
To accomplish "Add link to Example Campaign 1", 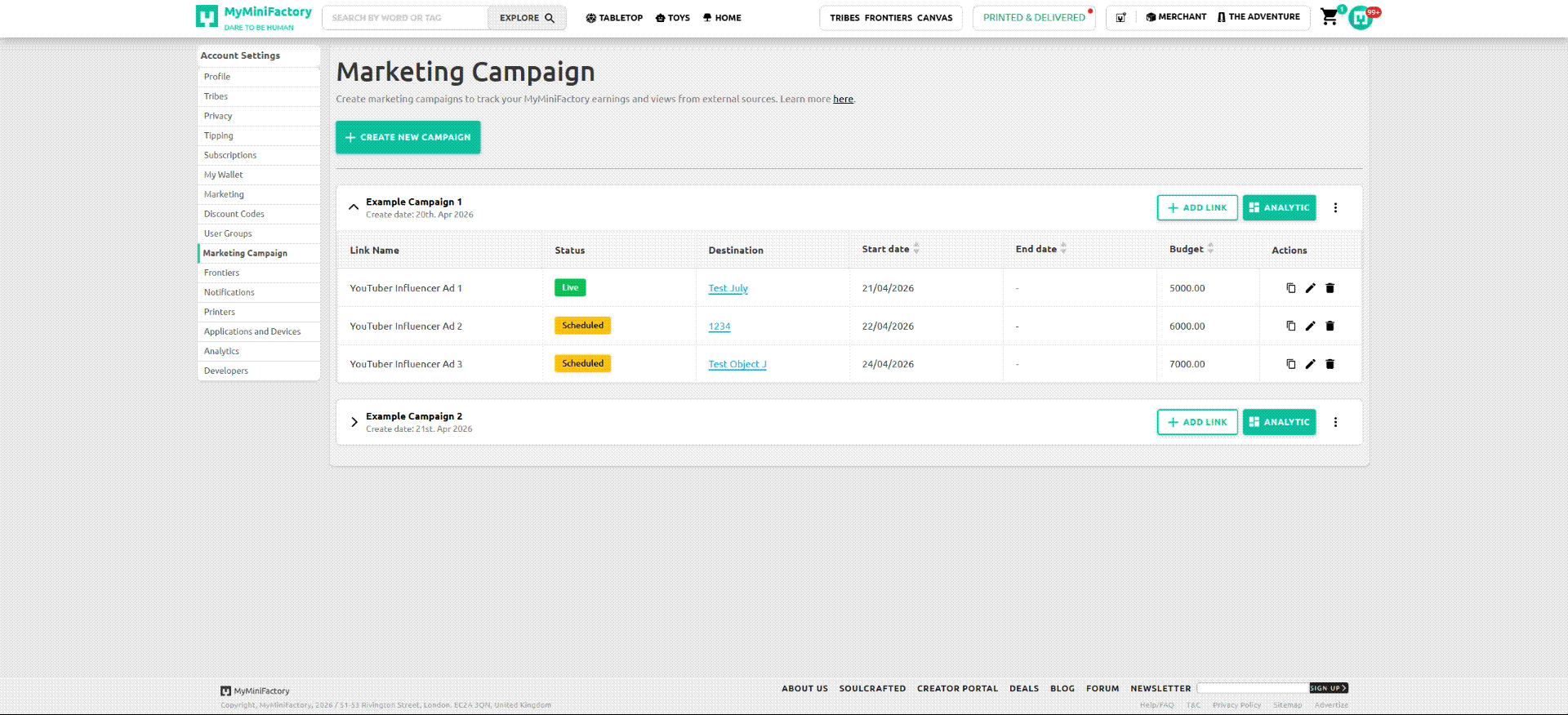I will tap(1197, 207).
